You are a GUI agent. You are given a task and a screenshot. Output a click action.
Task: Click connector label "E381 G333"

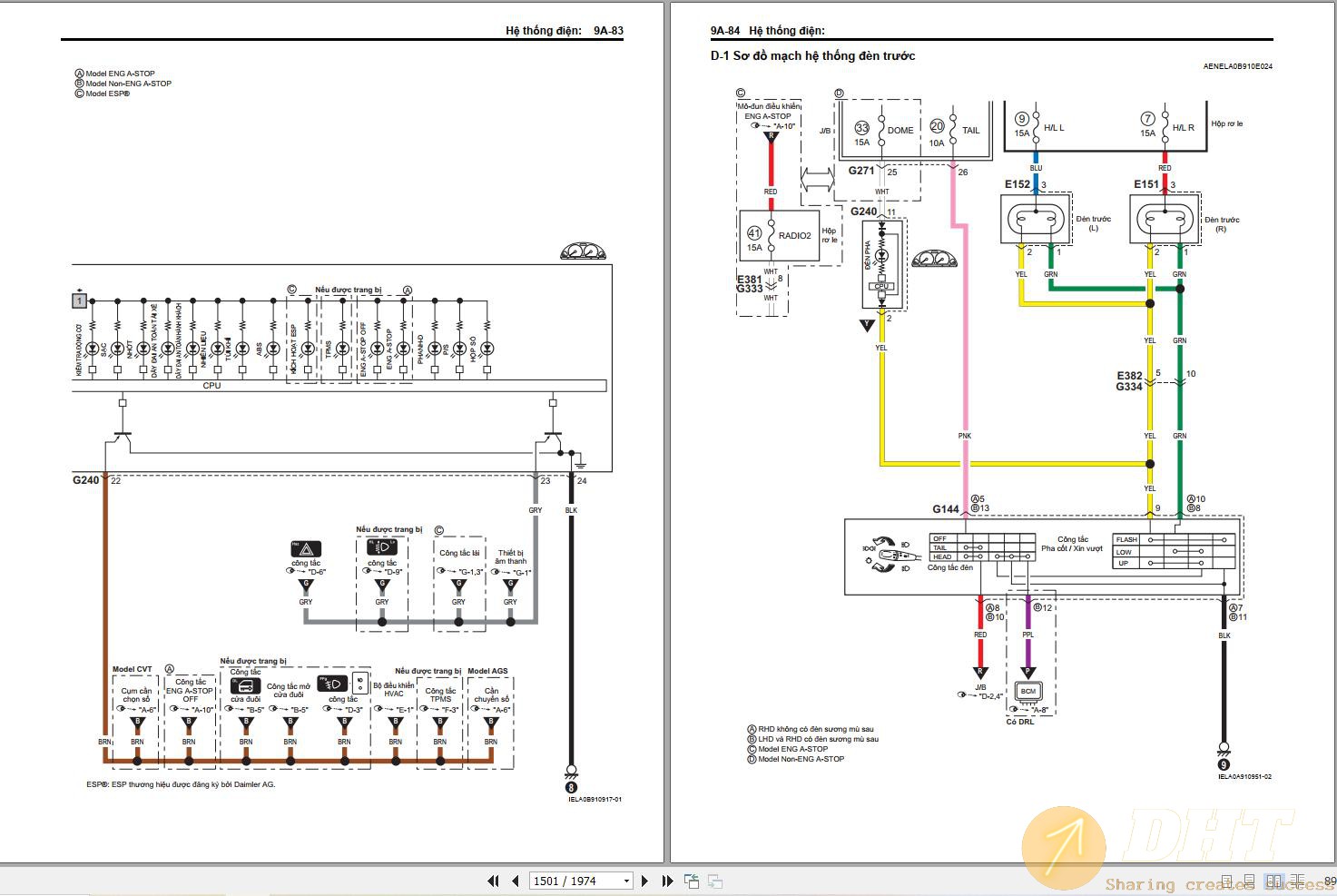750,283
